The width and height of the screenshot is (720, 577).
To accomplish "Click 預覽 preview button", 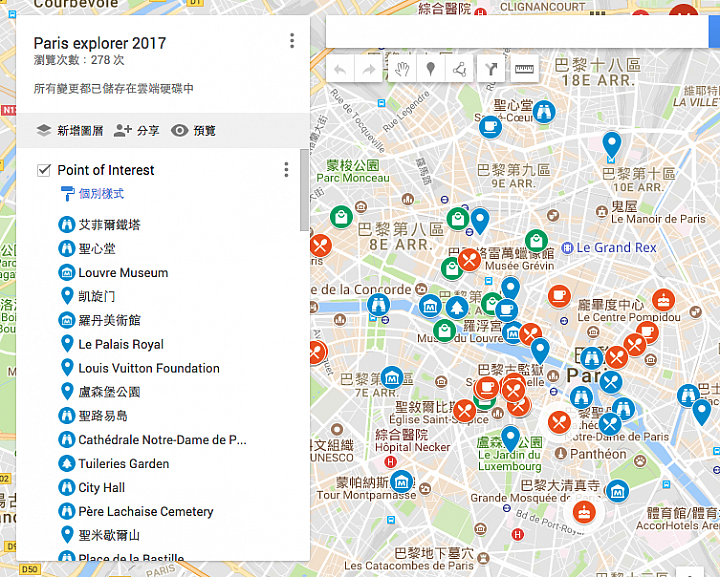I will [193, 131].
